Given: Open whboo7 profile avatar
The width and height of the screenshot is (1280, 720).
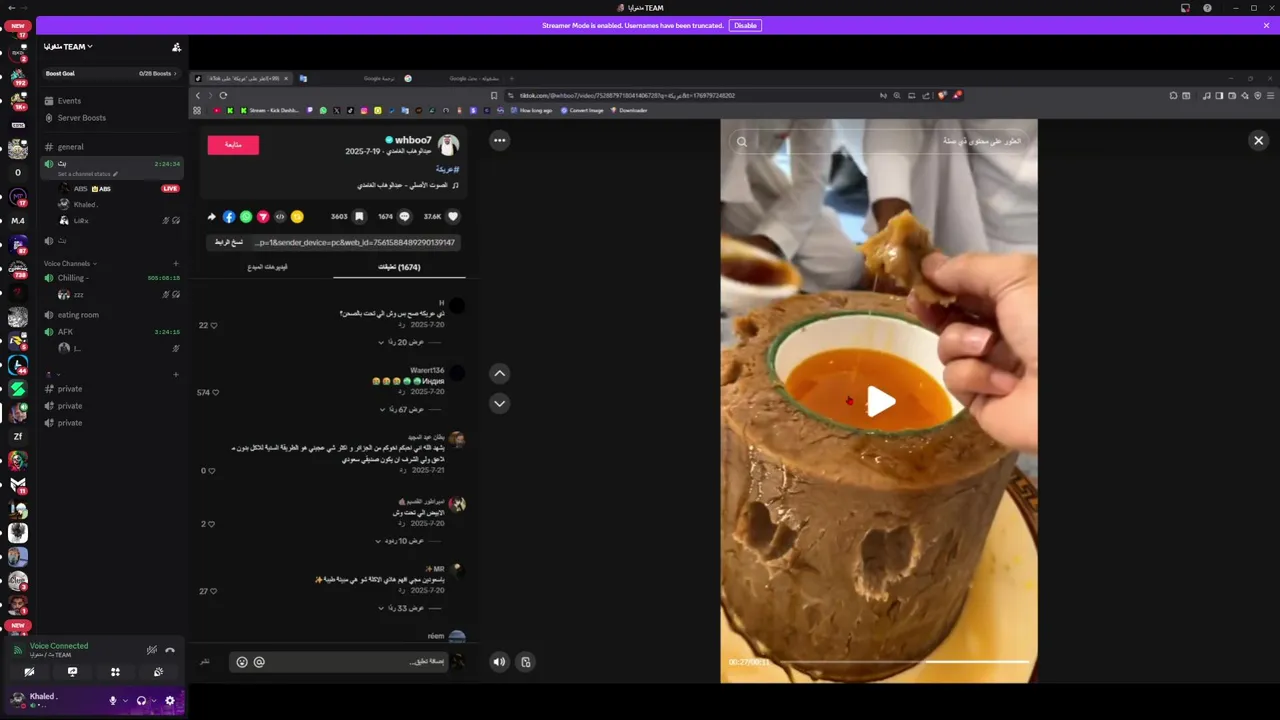Looking at the screenshot, I should [x=449, y=145].
